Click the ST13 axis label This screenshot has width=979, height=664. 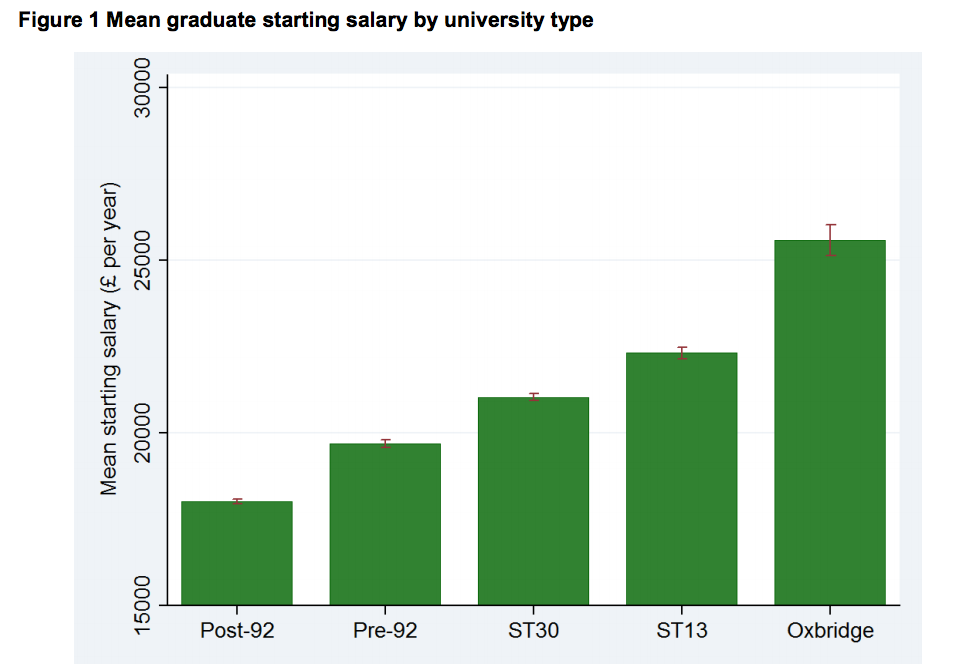coord(682,630)
